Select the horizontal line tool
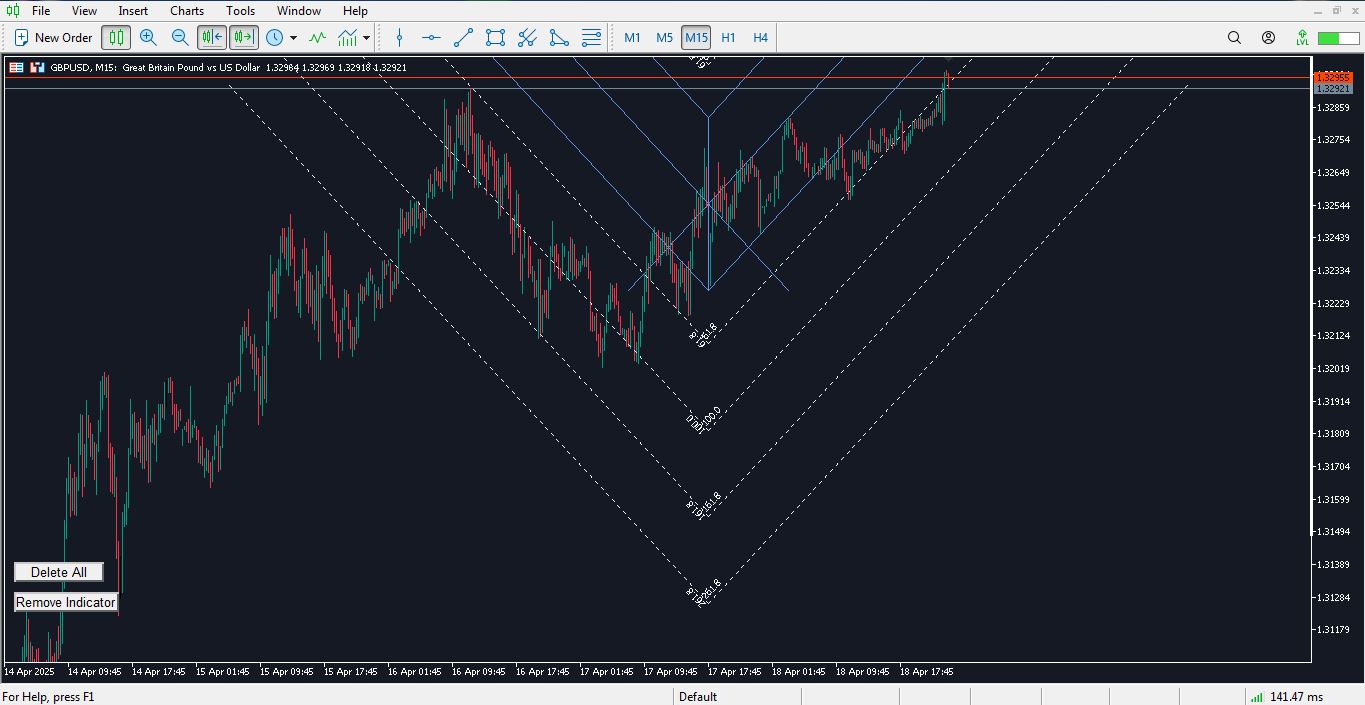Viewport: 1365px width, 705px height. point(431,38)
